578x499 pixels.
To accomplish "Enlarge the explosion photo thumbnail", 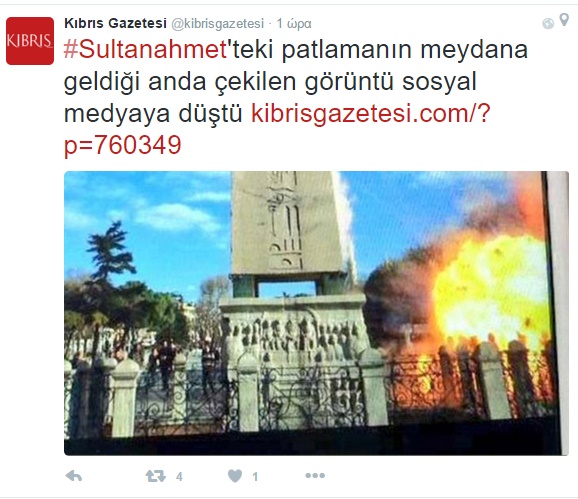I will click(316, 313).
